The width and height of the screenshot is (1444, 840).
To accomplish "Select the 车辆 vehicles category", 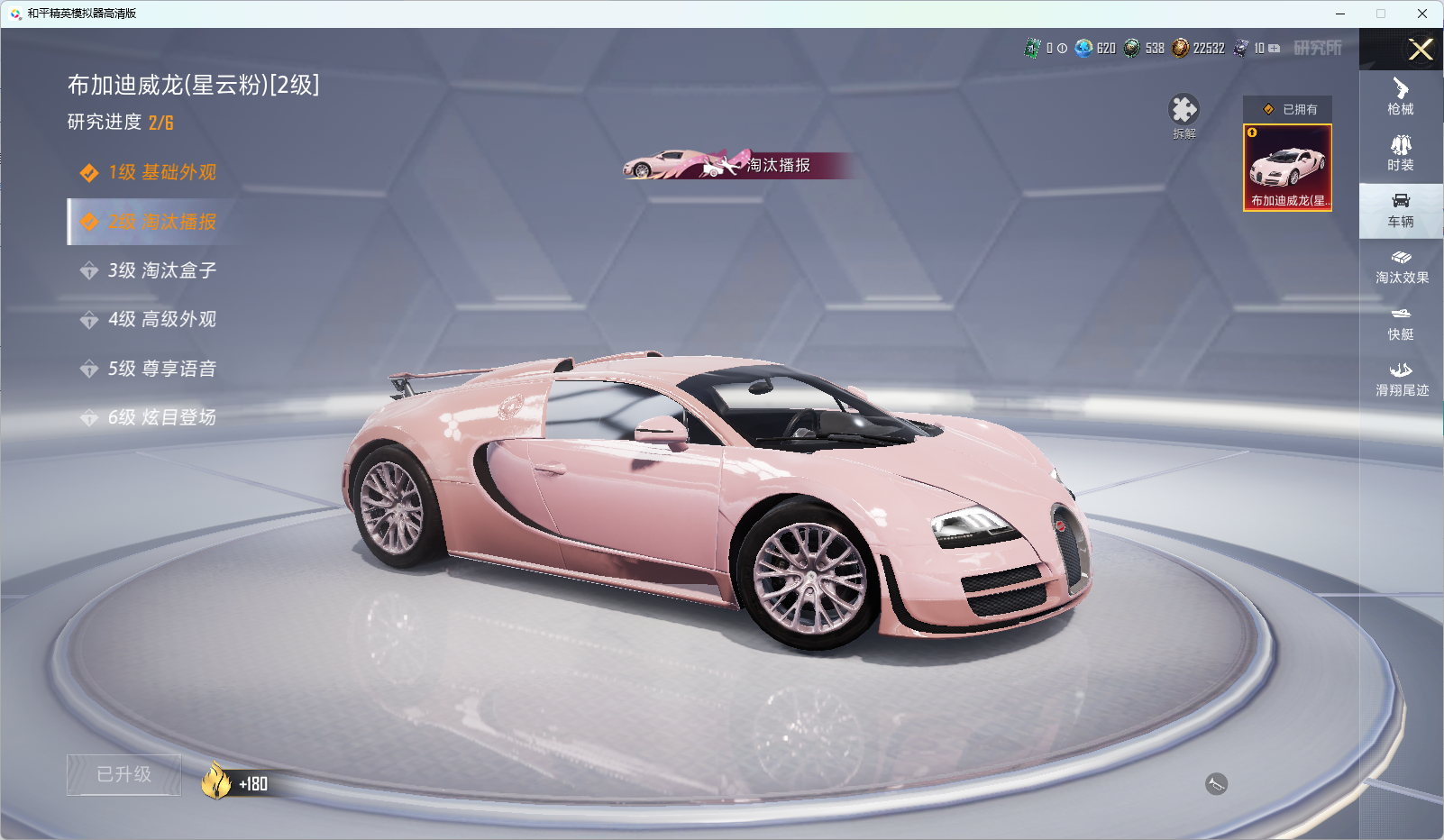I will click(x=1401, y=210).
